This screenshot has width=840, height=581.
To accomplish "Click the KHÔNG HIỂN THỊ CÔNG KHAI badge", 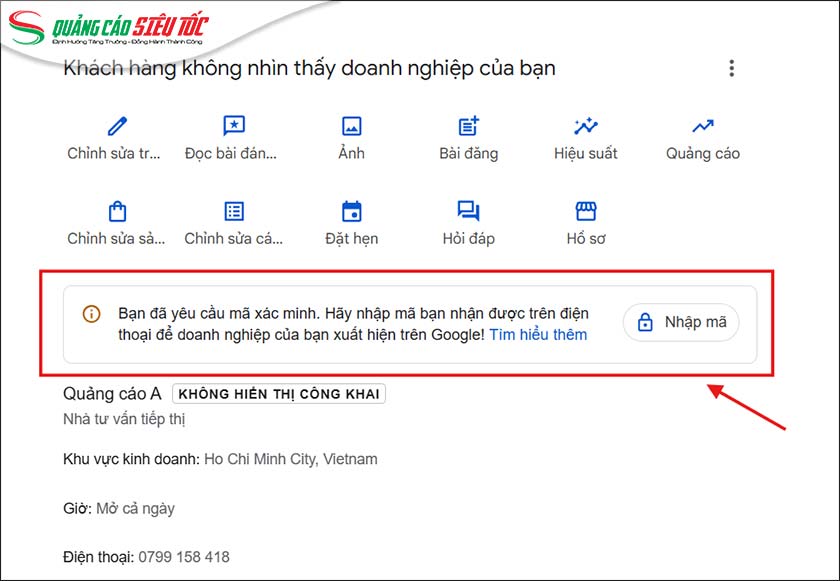I will [277, 393].
